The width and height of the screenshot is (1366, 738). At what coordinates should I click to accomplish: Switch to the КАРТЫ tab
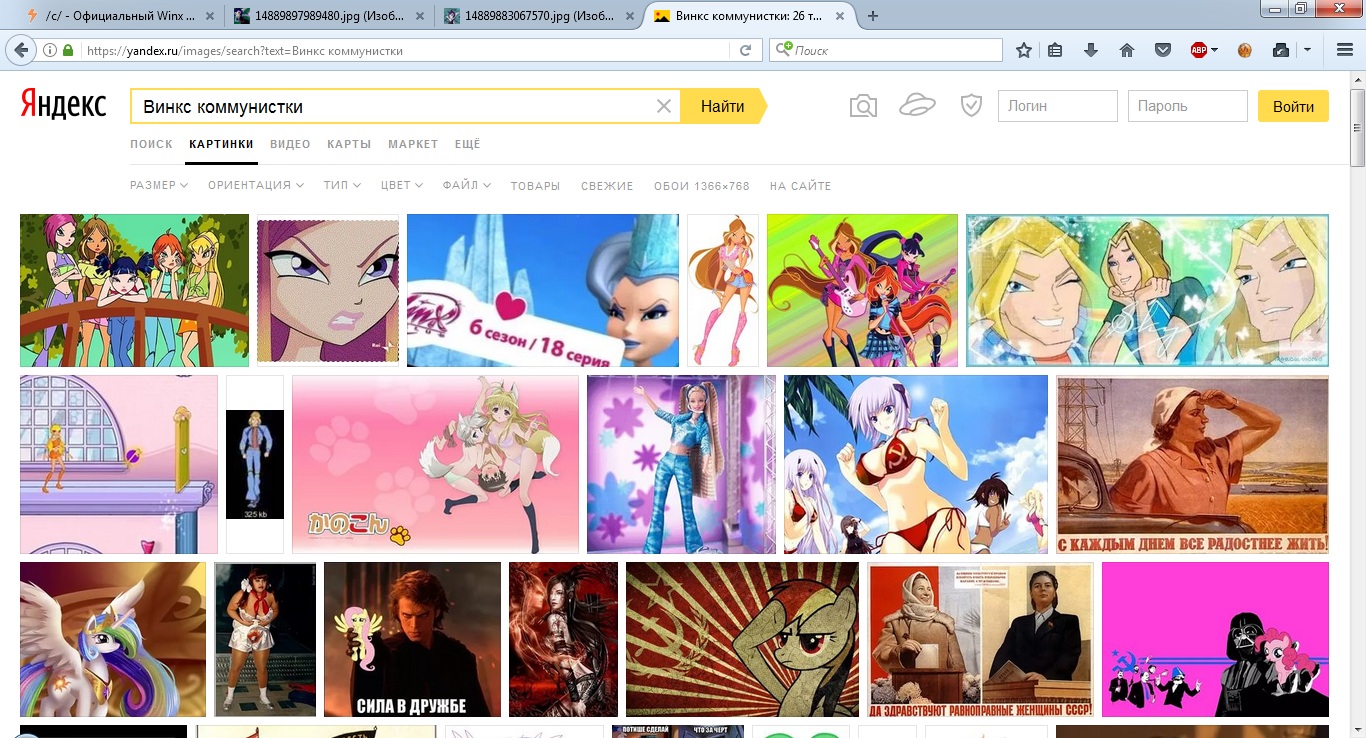pos(349,144)
